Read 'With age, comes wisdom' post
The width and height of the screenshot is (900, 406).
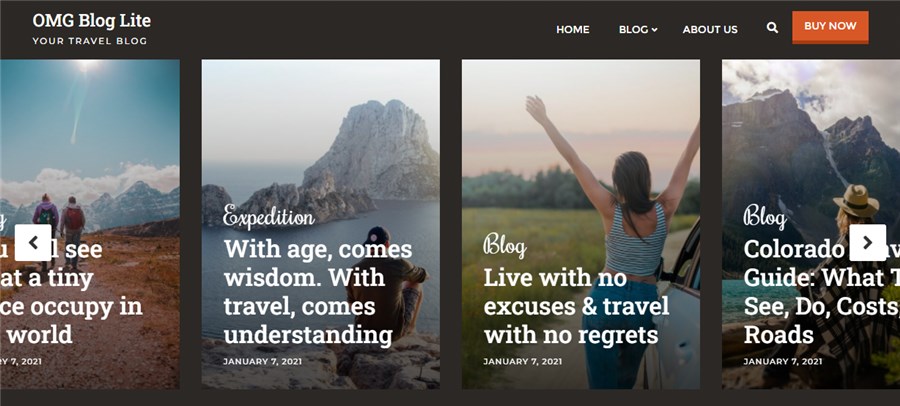[318, 292]
